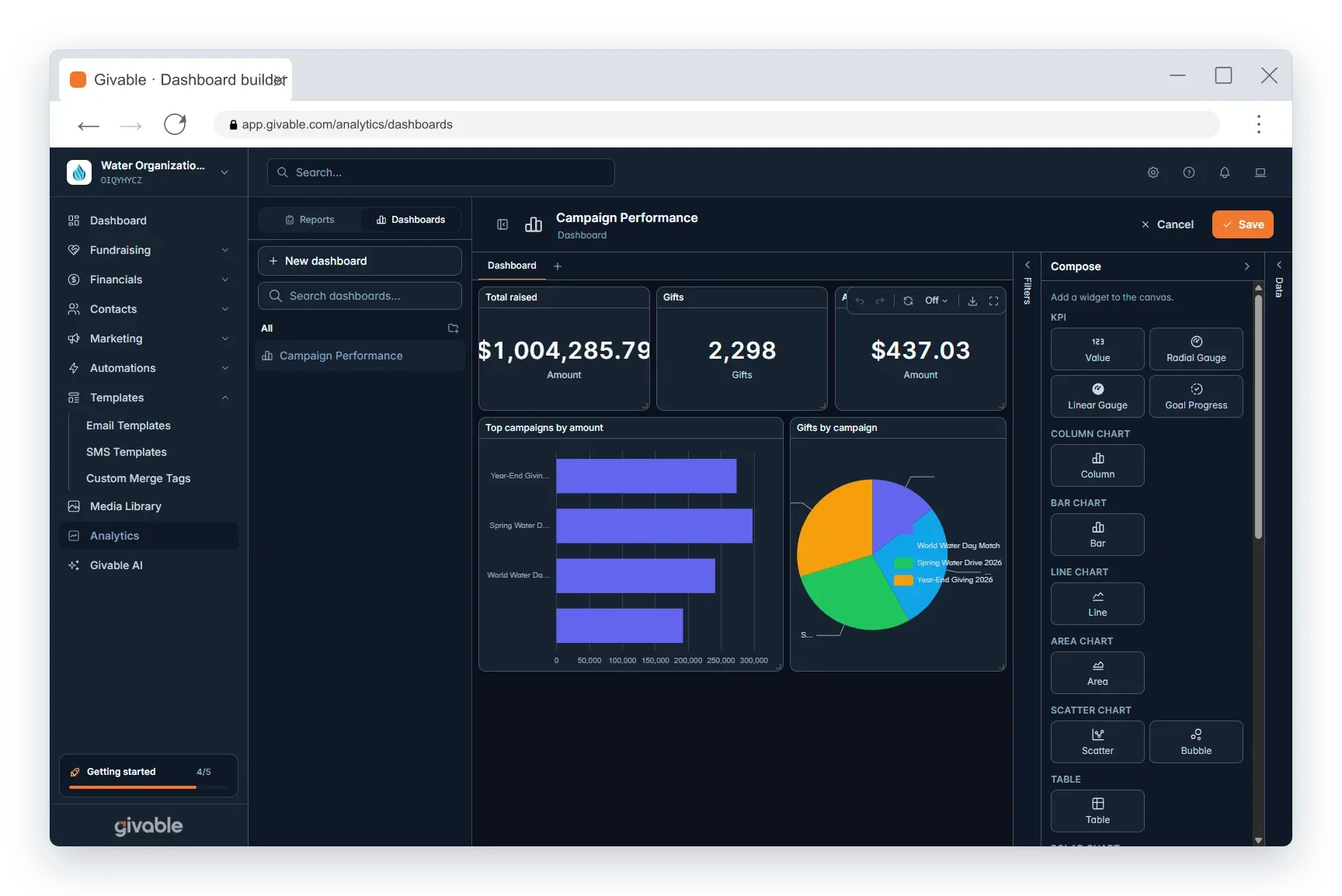Collapse the Templates menu
The image size is (1342, 896).
(148, 398)
